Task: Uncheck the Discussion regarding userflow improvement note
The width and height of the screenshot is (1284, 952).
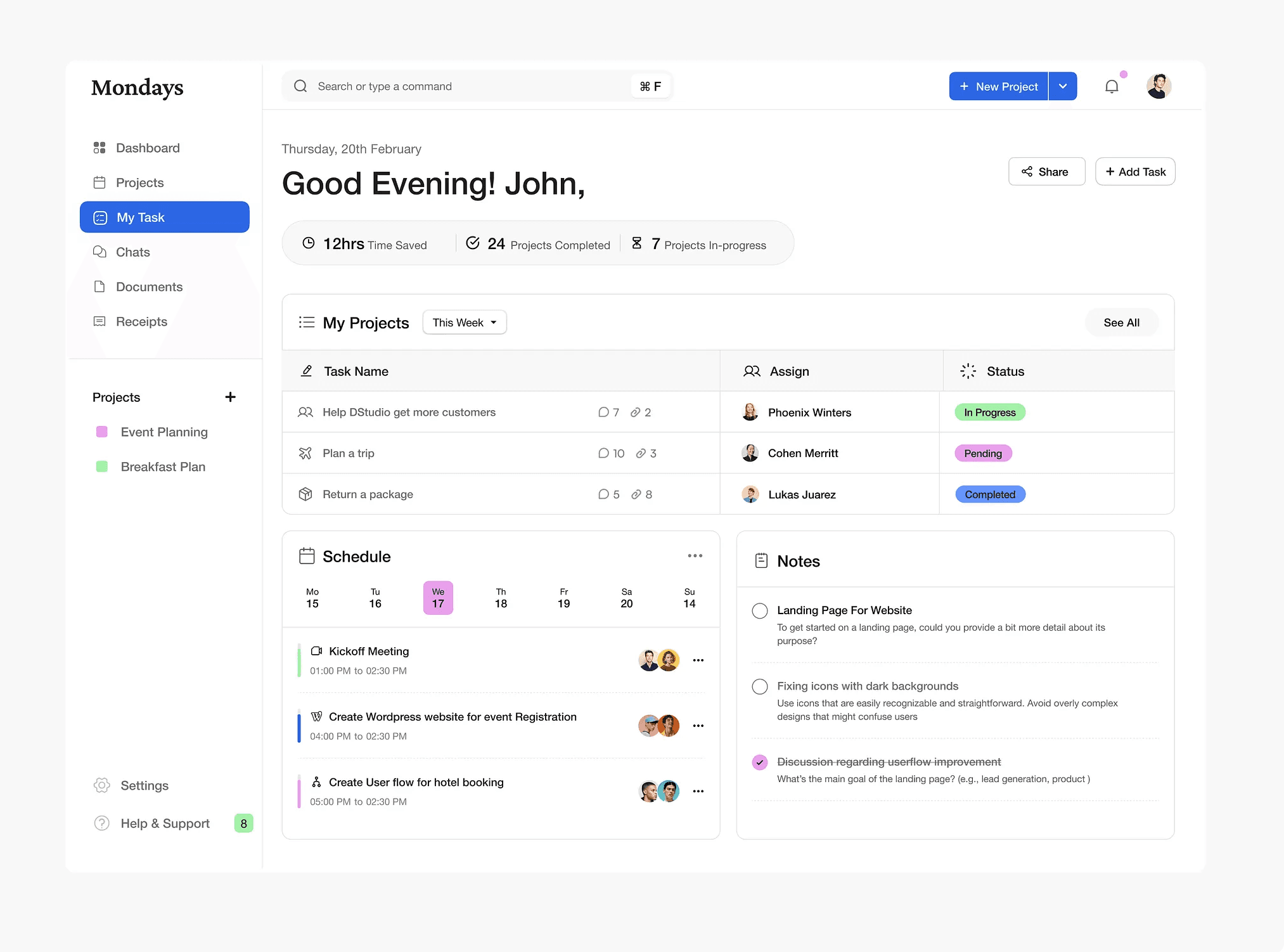Action: click(x=759, y=762)
